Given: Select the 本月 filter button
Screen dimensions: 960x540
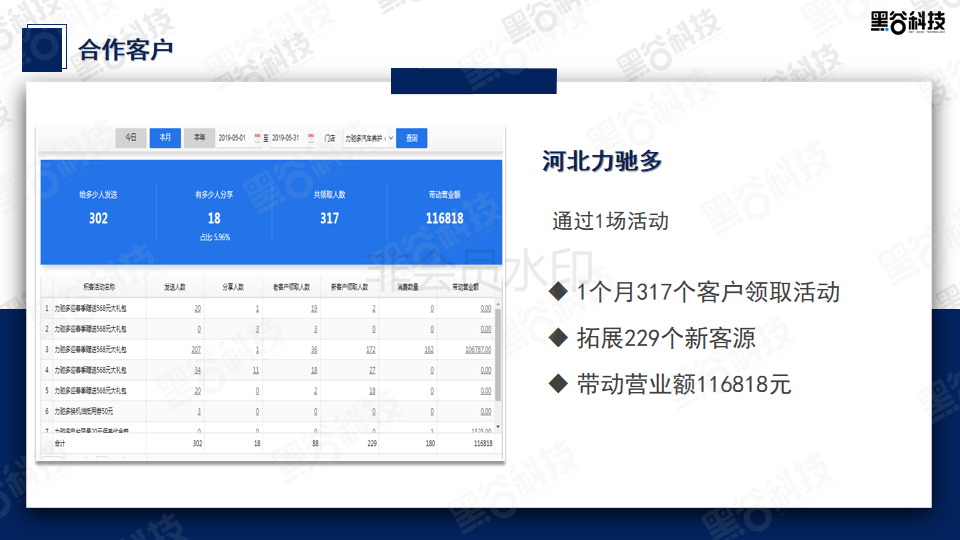Looking at the screenshot, I should (165, 138).
